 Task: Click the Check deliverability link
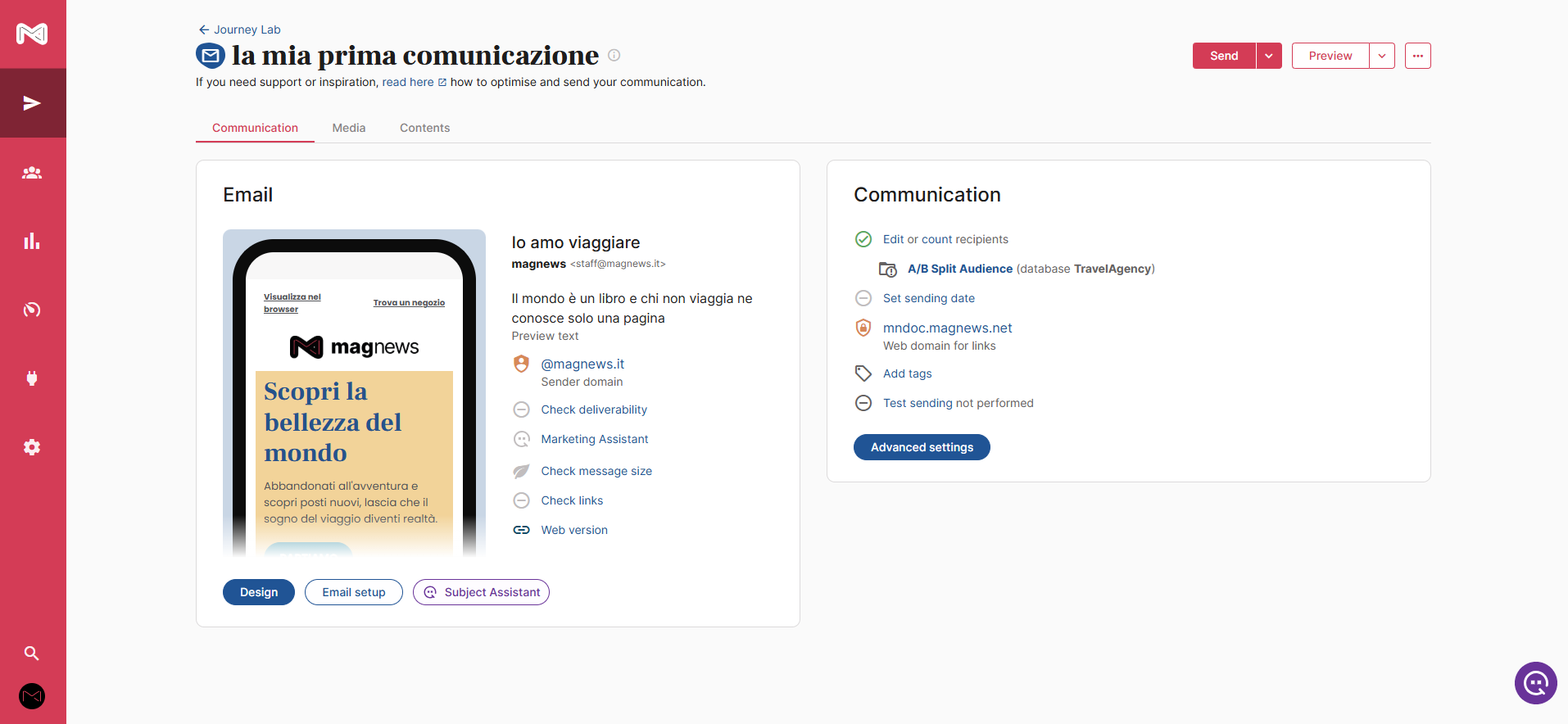click(593, 410)
